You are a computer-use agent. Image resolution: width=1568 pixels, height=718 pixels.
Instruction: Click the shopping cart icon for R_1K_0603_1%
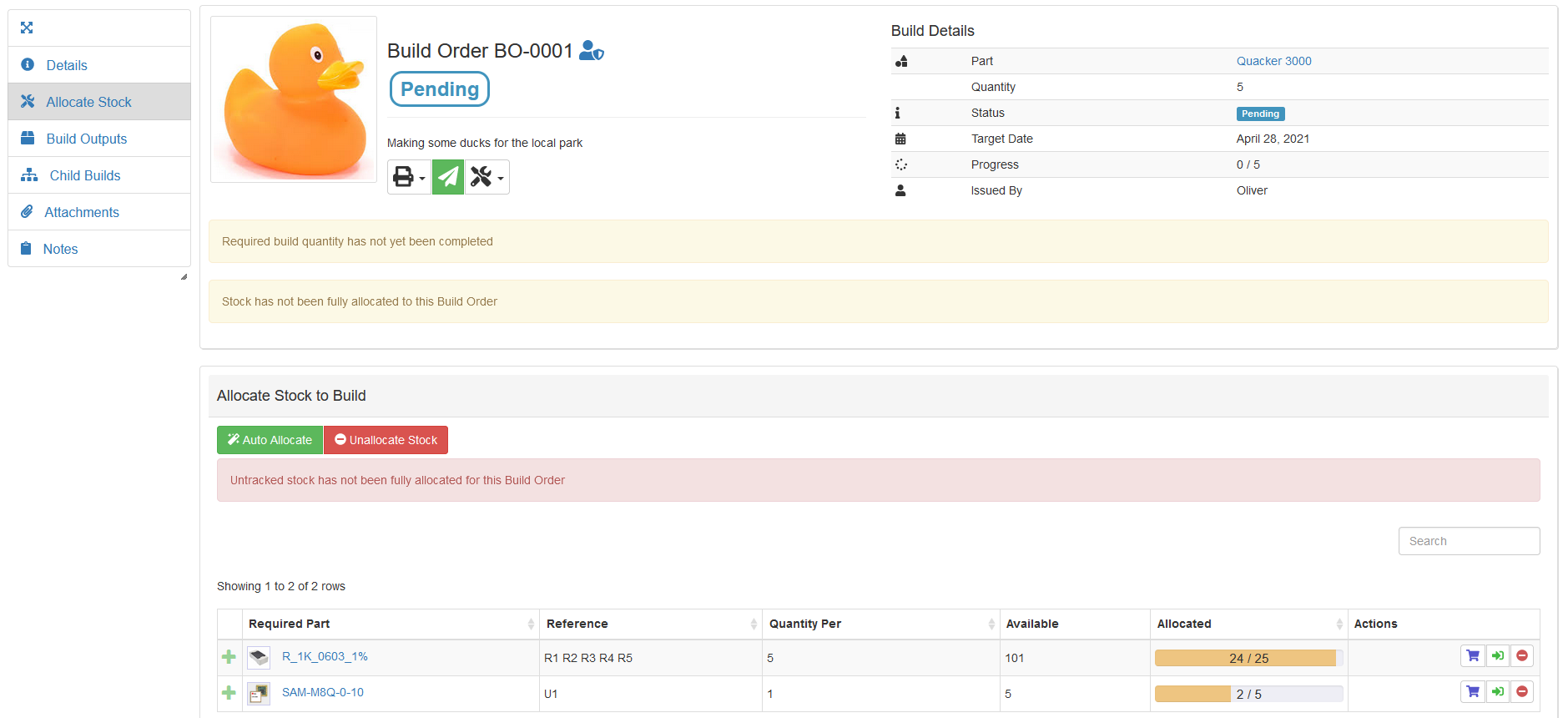tap(1473, 656)
